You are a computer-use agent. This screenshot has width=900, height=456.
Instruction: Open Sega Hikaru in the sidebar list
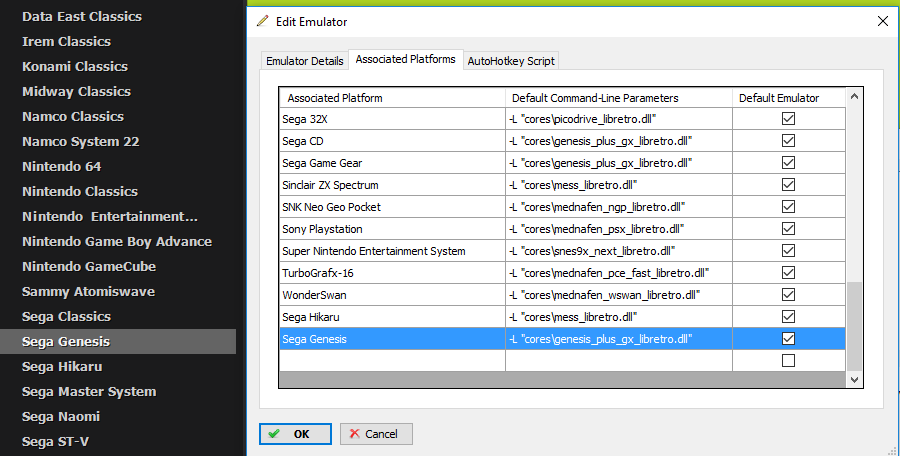(62, 366)
